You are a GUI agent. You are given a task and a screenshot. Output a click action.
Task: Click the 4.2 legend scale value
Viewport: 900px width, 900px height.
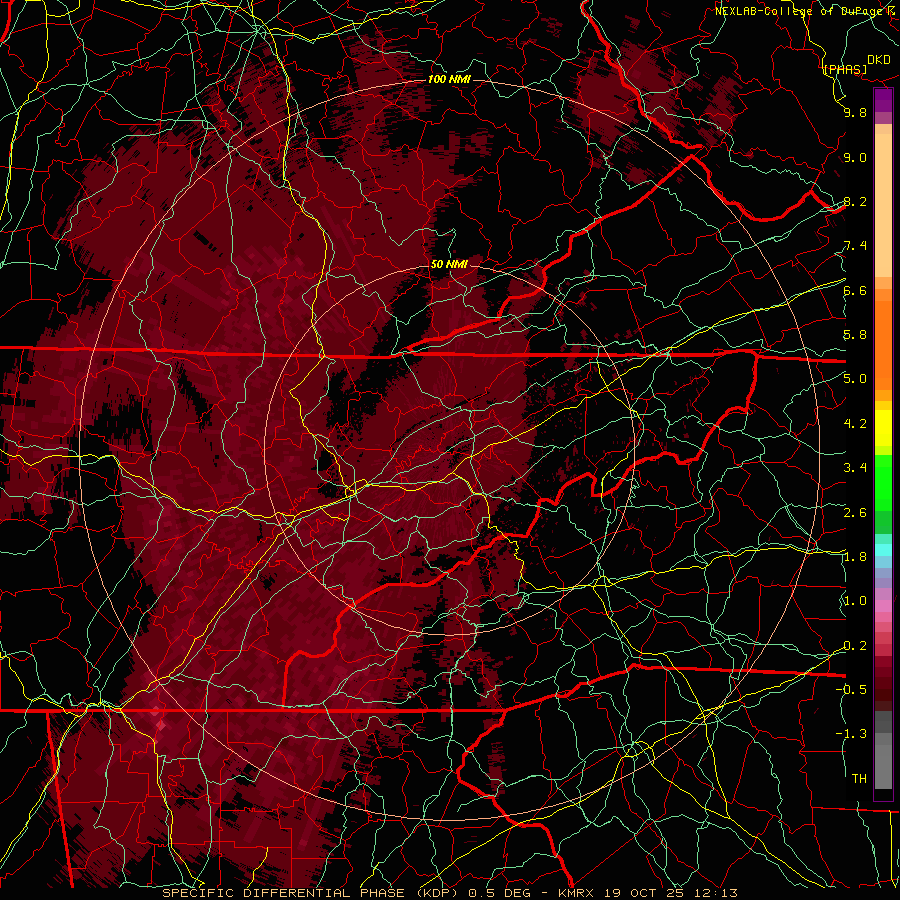[x=855, y=424]
